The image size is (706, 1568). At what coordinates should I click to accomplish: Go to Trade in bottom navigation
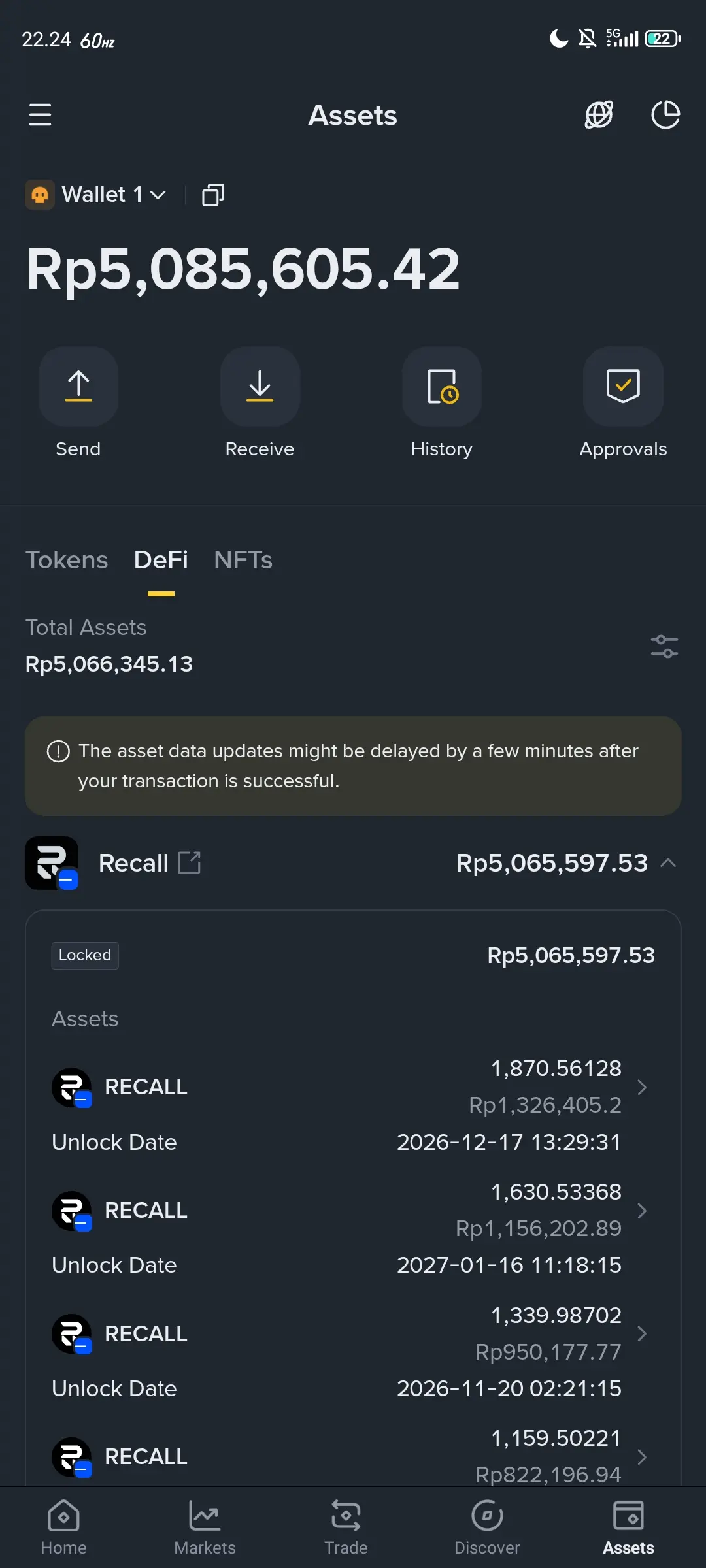(x=346, y=1527)
